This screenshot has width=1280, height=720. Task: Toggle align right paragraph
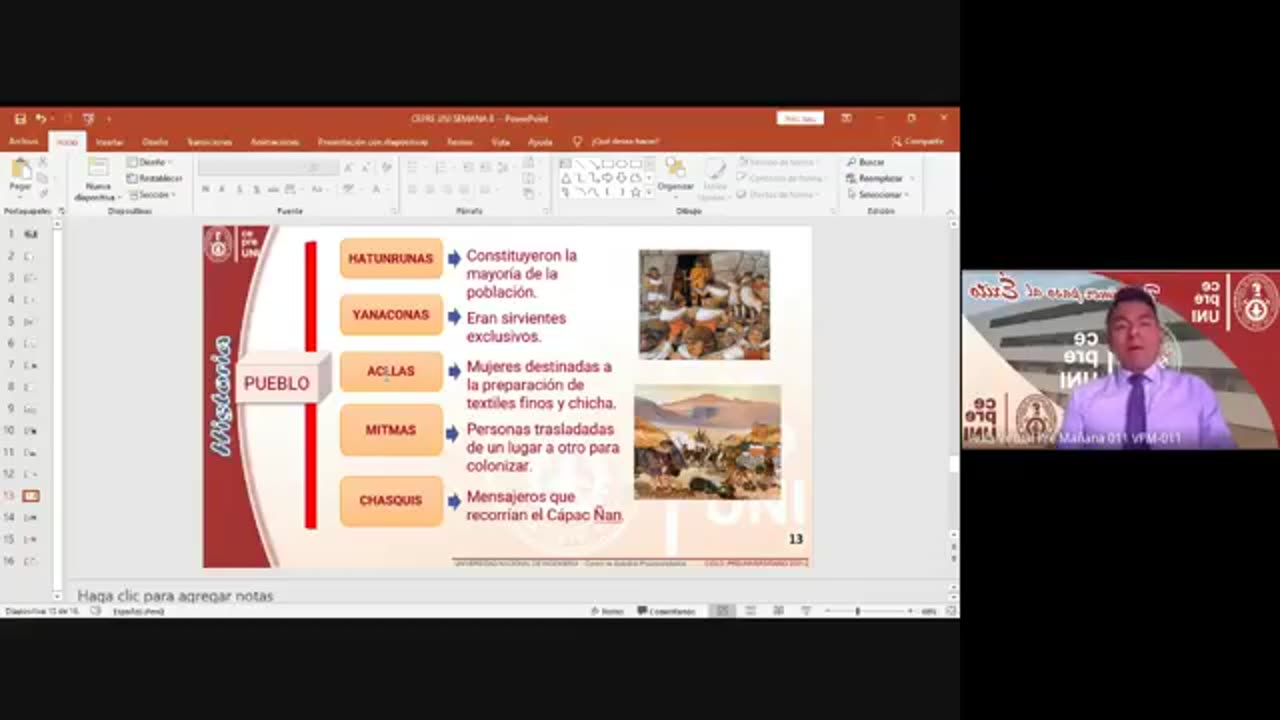(448, 189)
